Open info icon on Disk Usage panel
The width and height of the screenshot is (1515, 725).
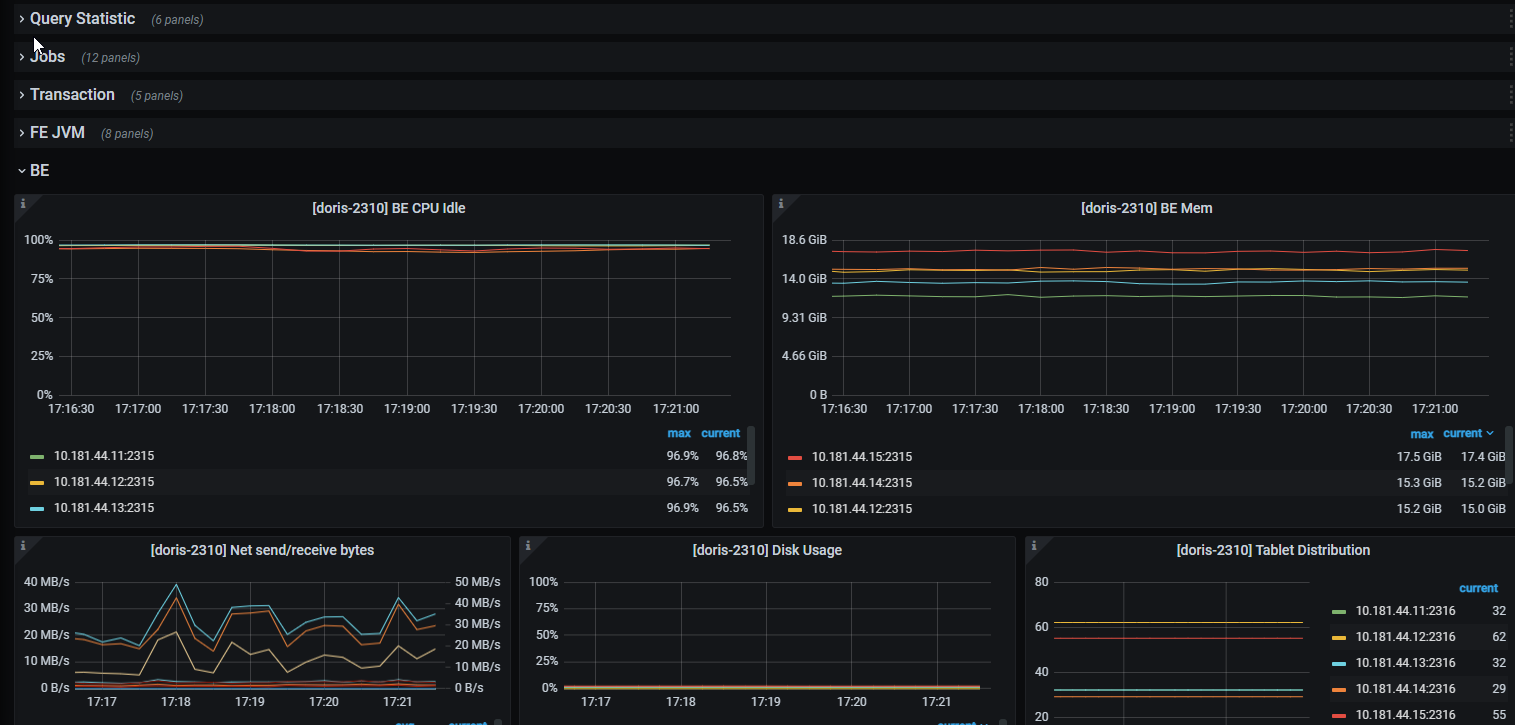tap(528, 545)
